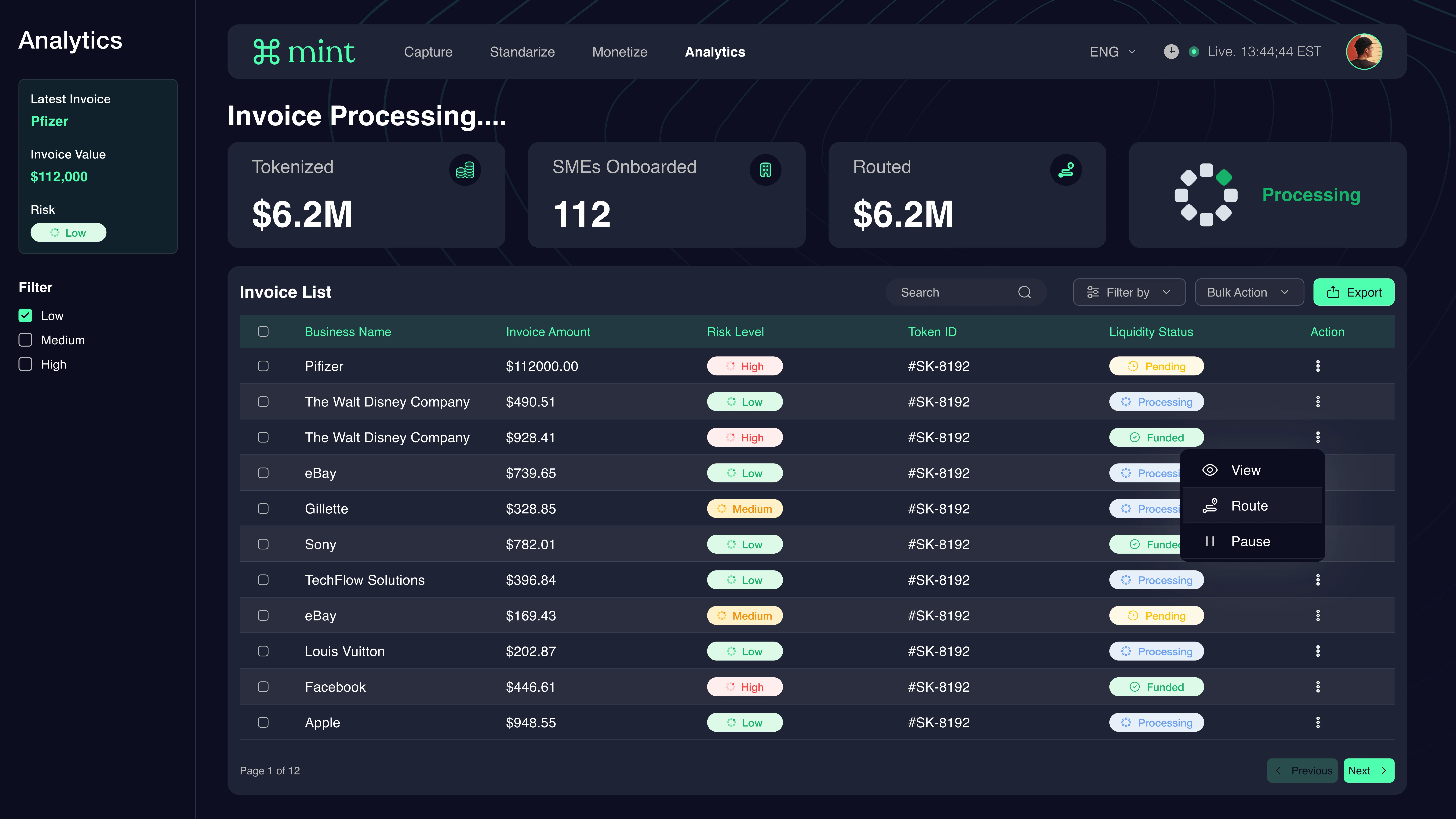This screenshot has width=1456, height=819.
Task: Select the Apple row checkbox
Action: click(263, 722)
